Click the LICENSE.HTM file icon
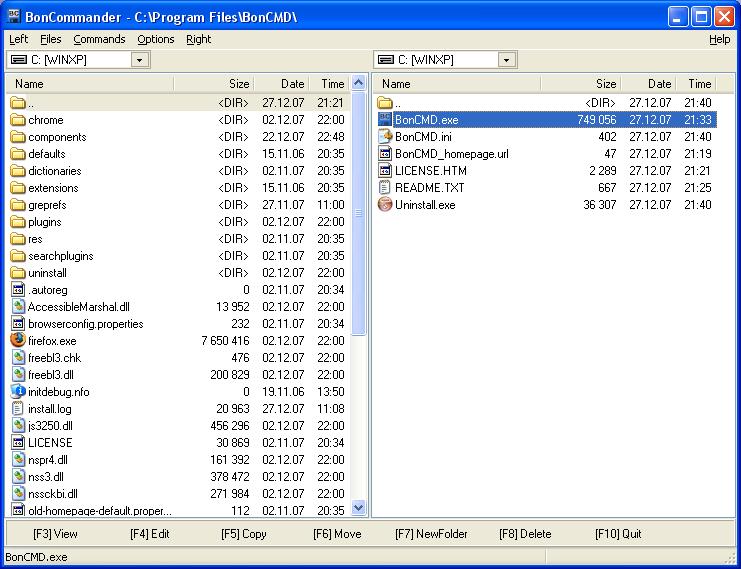This screenshot has height=569, width=741. click(385, 171)
